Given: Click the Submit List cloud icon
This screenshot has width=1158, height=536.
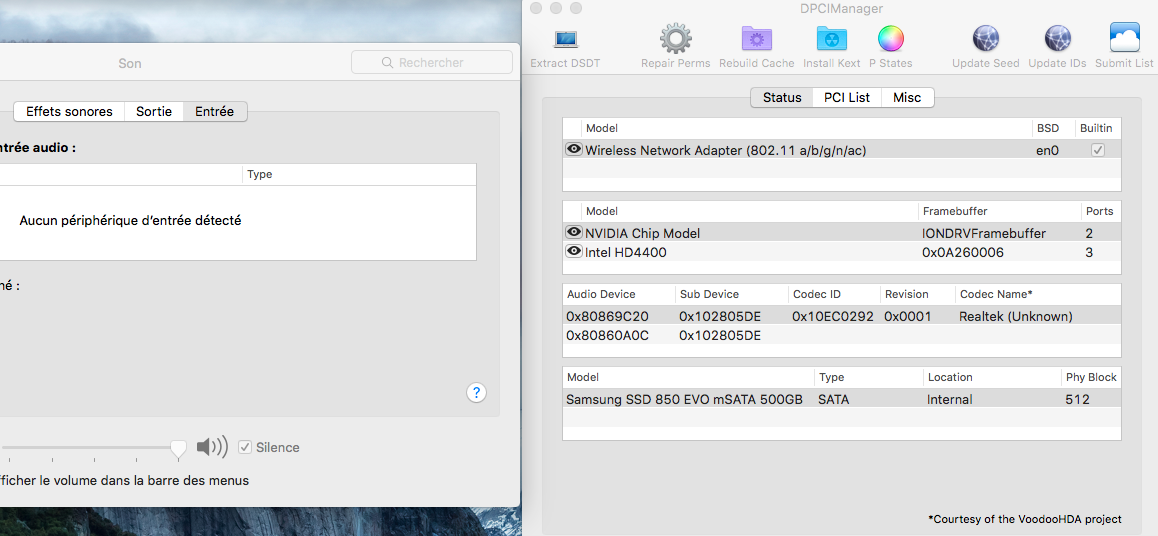Looking at the screenshot, I should (1124, 40).
